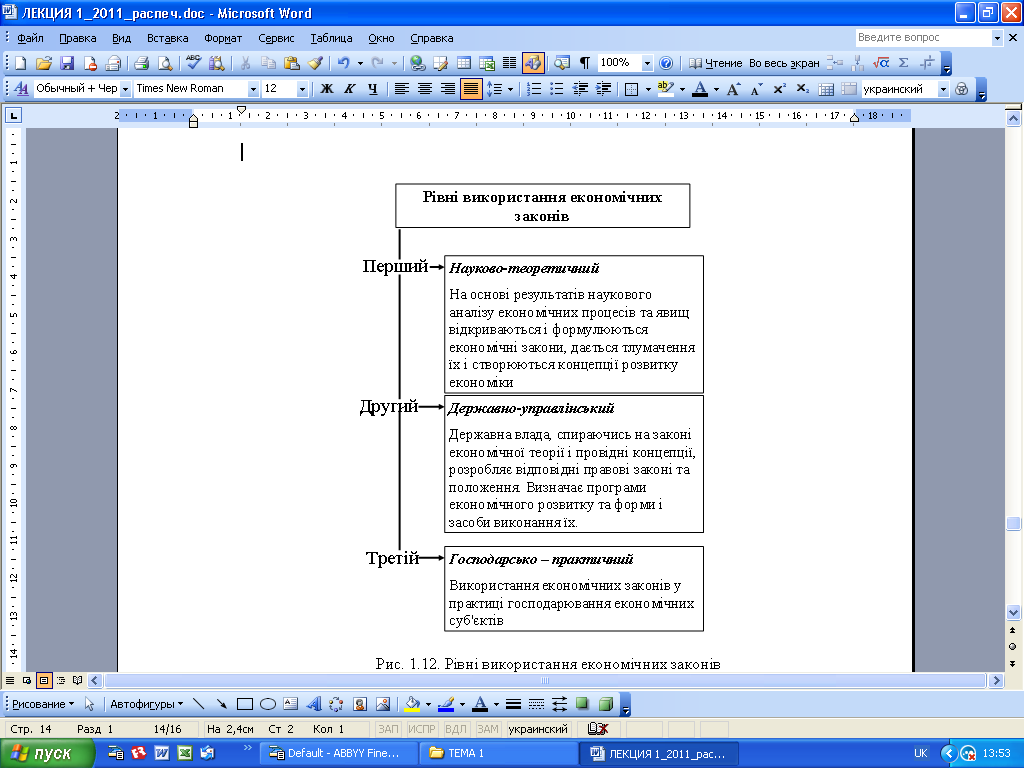Viewport: 1024px width, 768px height.
Task: Undo the last action
Action: coord(344,63)
